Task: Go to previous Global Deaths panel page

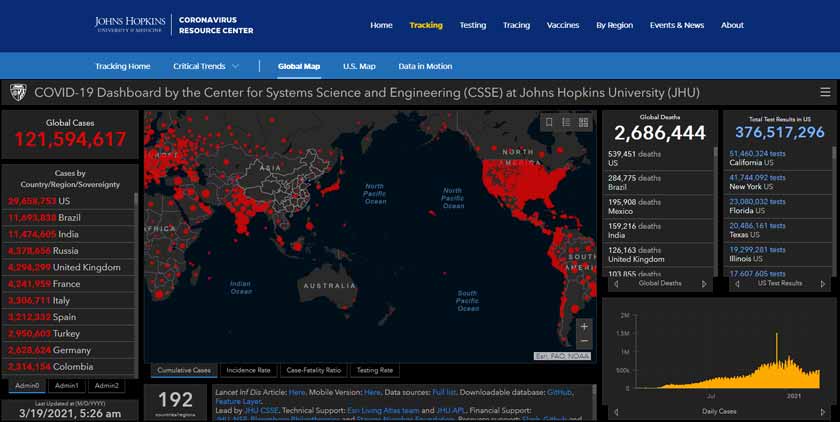Action: (x=616, y=284)
